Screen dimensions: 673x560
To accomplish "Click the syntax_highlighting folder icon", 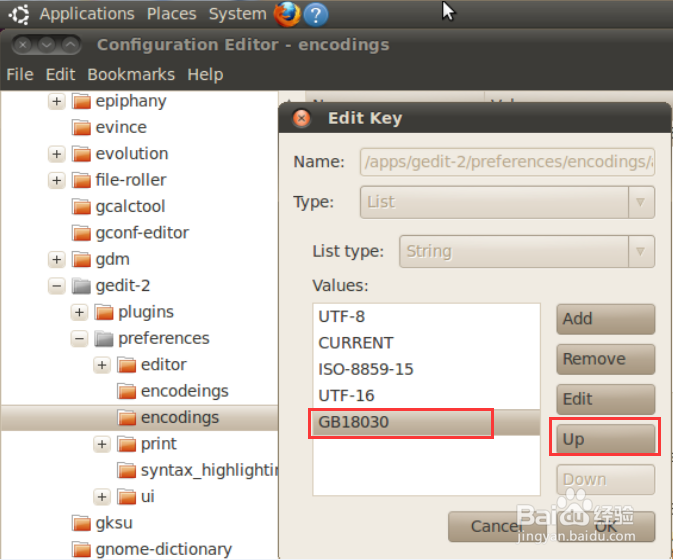I will point(127,471).
